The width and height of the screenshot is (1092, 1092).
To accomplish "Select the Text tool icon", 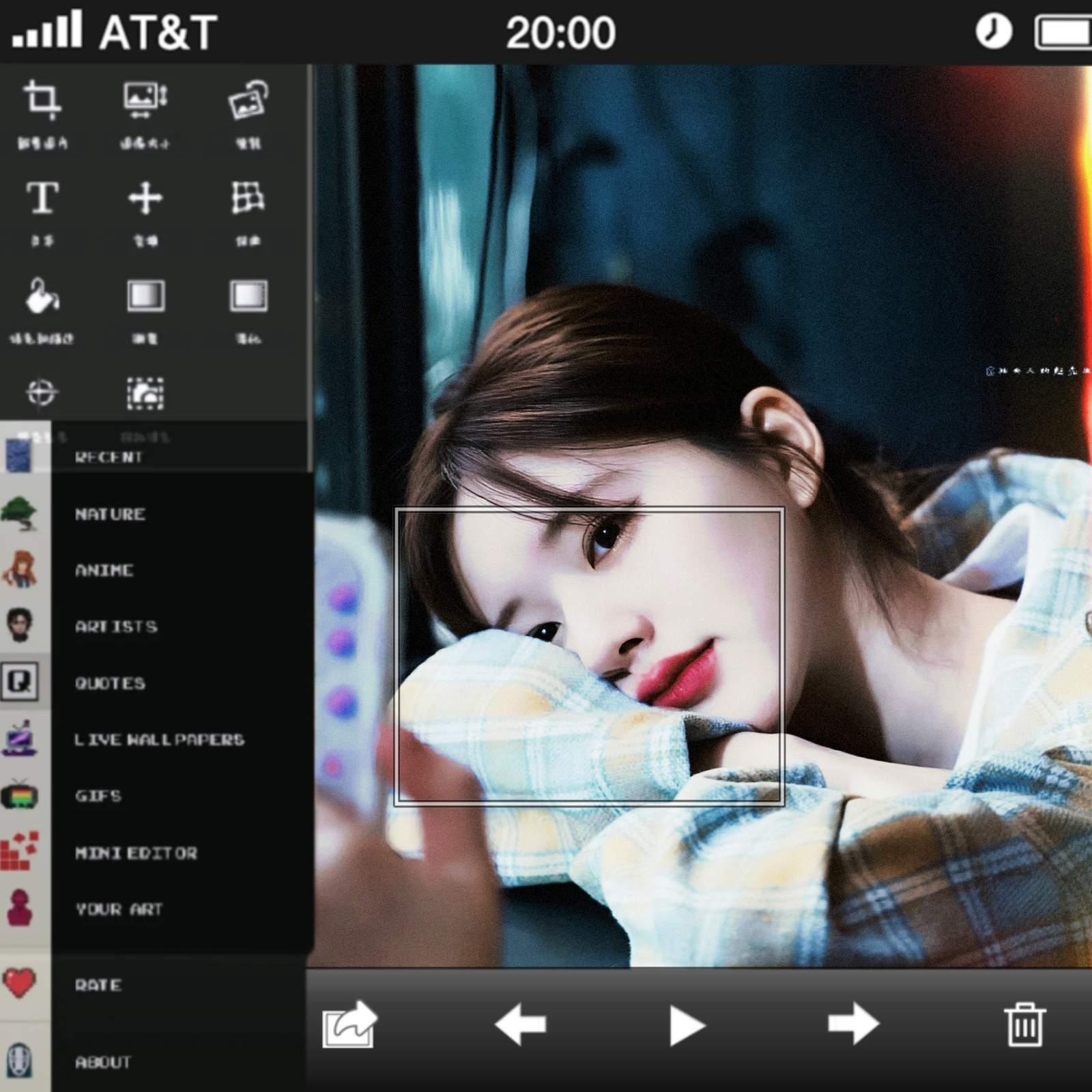I will click(x=42, y=199).
